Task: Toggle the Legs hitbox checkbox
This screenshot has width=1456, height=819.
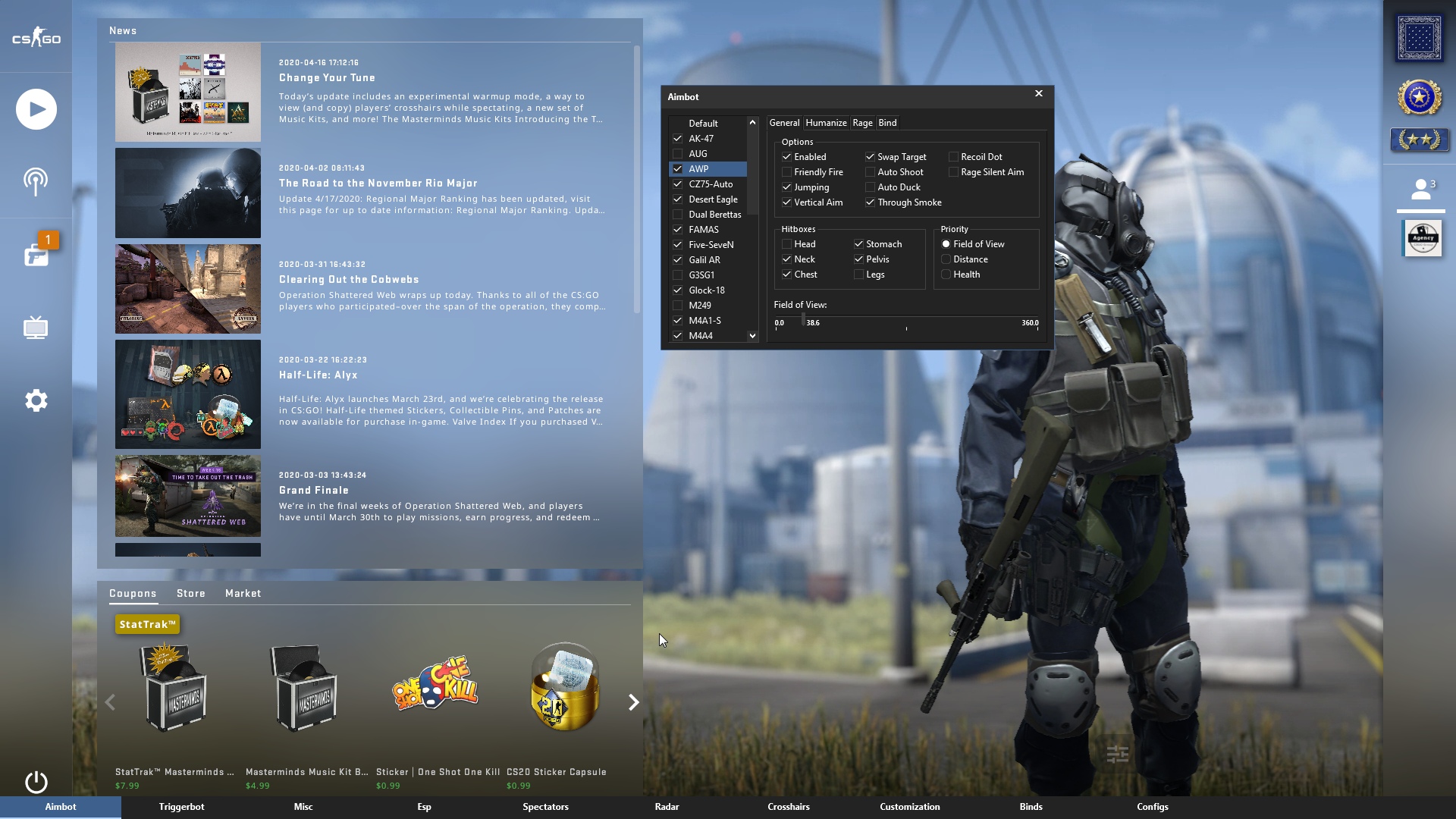Action: (858, 275)
